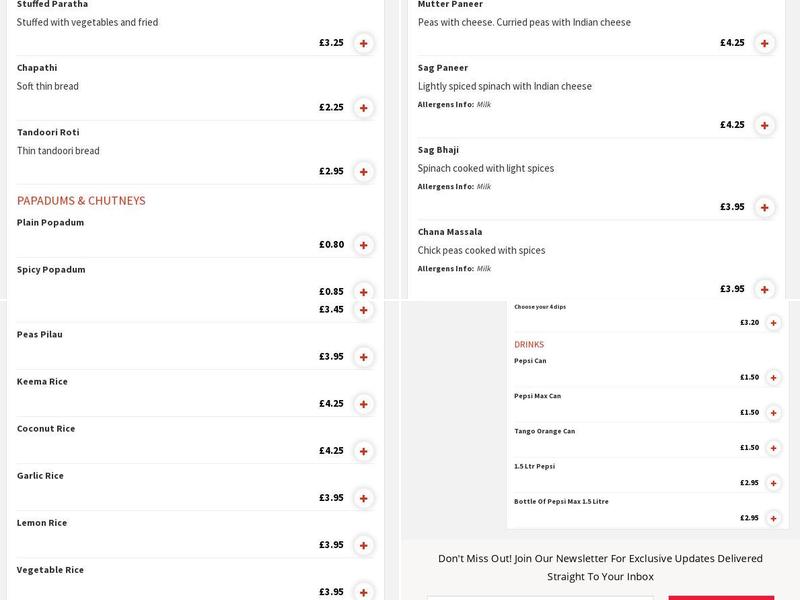
Task: Add Spicy Popadum to the order
Action: point(362,291)
